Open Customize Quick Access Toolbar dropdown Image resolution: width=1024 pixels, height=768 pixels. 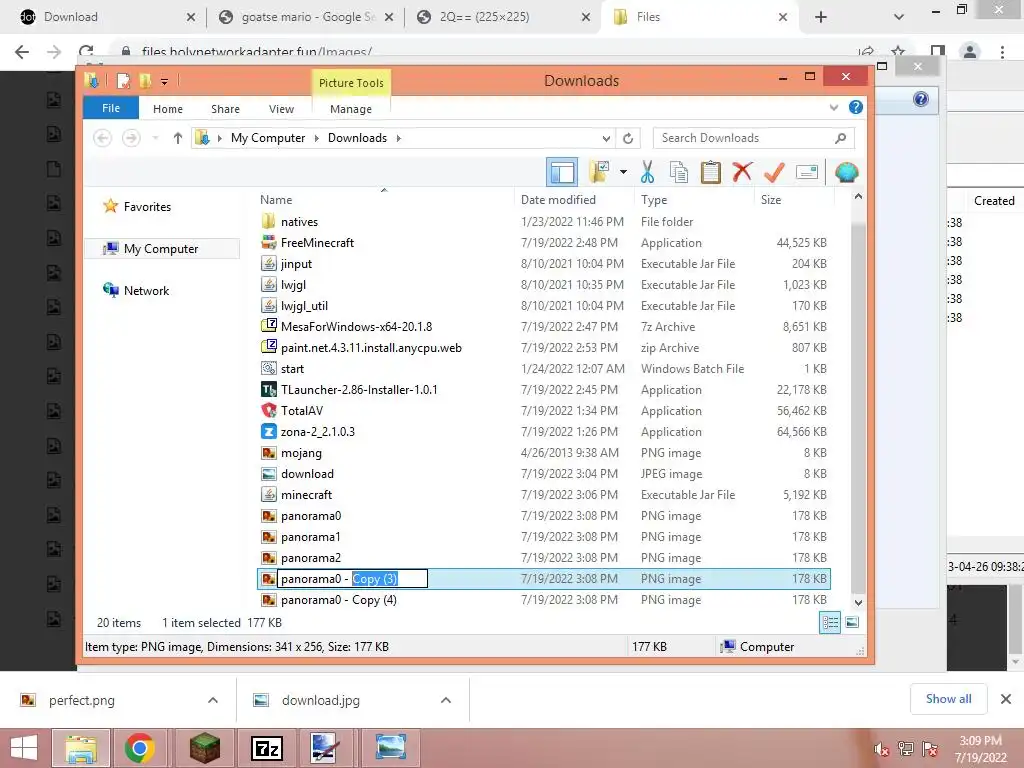[x=165, y=82]
